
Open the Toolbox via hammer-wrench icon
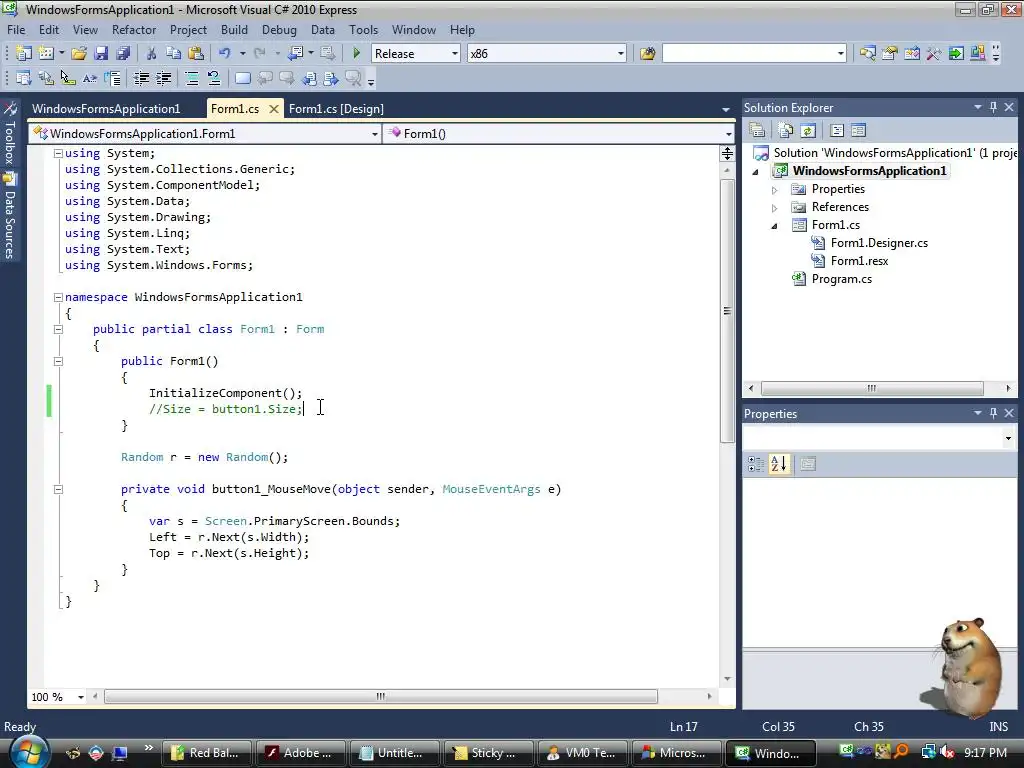[x=934, y=54]
